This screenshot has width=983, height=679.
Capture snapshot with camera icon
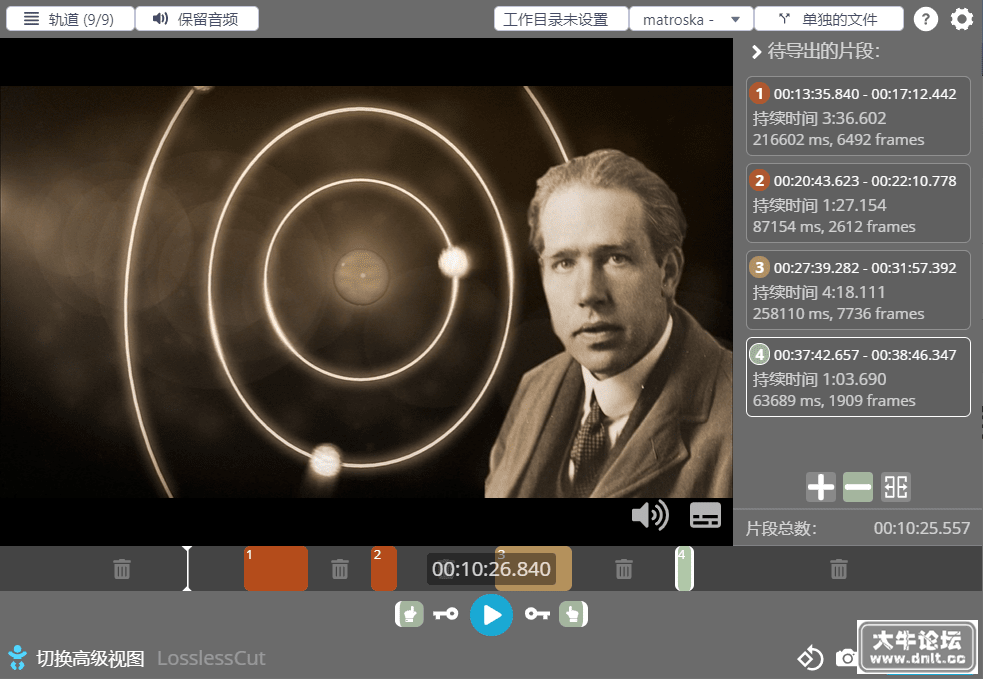pyautogui.click(x=846, y=658)
